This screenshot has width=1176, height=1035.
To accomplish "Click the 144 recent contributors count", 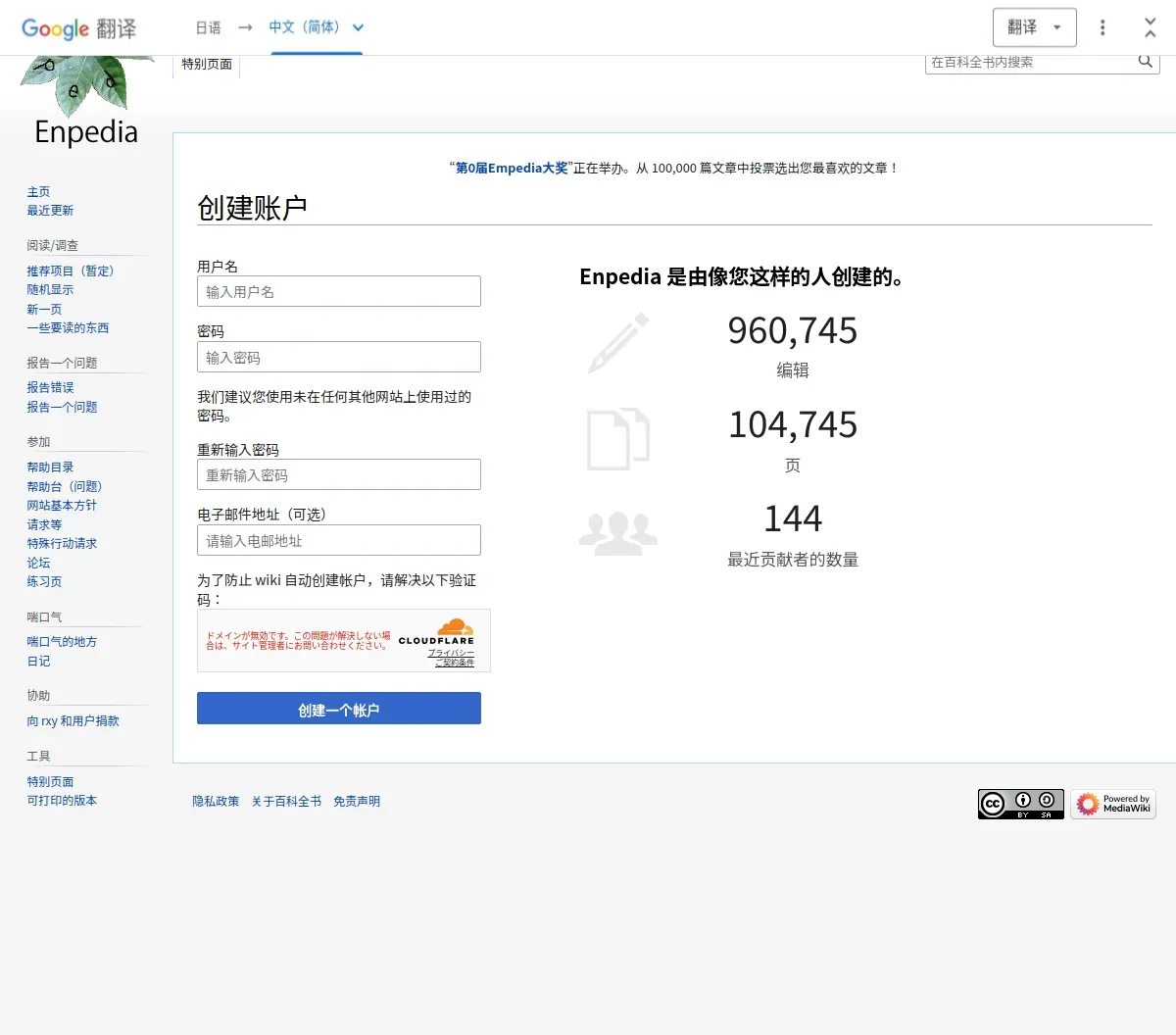I will [793, 518].
